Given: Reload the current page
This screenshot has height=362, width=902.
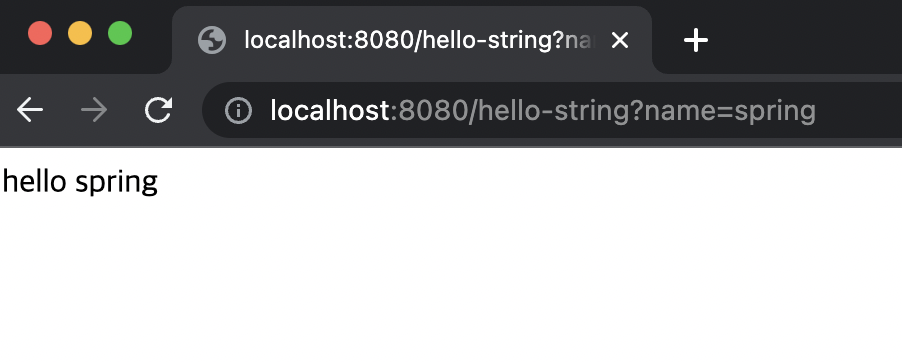Looking at the screenshot, I should click(x=158, y=110).
